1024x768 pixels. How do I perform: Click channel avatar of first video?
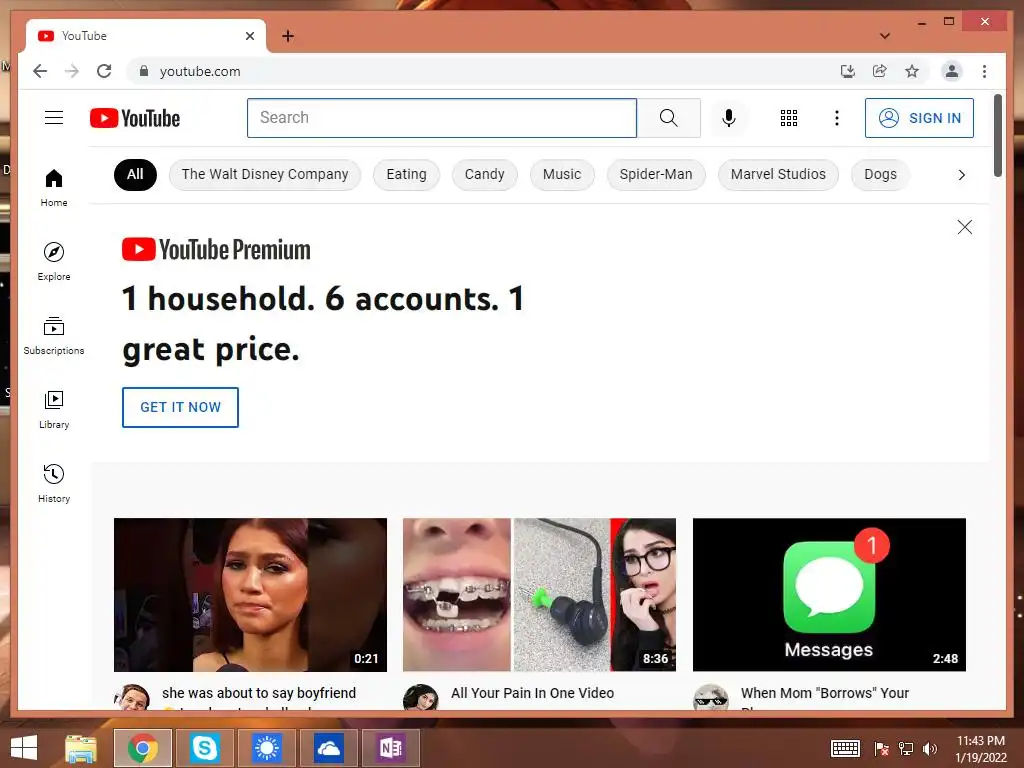(131, 697)
